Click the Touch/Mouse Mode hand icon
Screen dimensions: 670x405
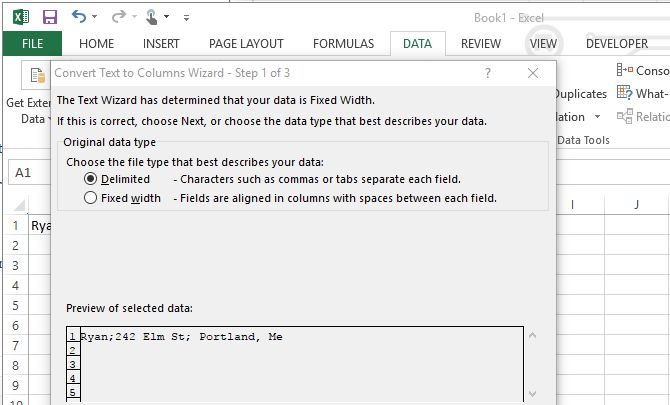click(151, 17)
